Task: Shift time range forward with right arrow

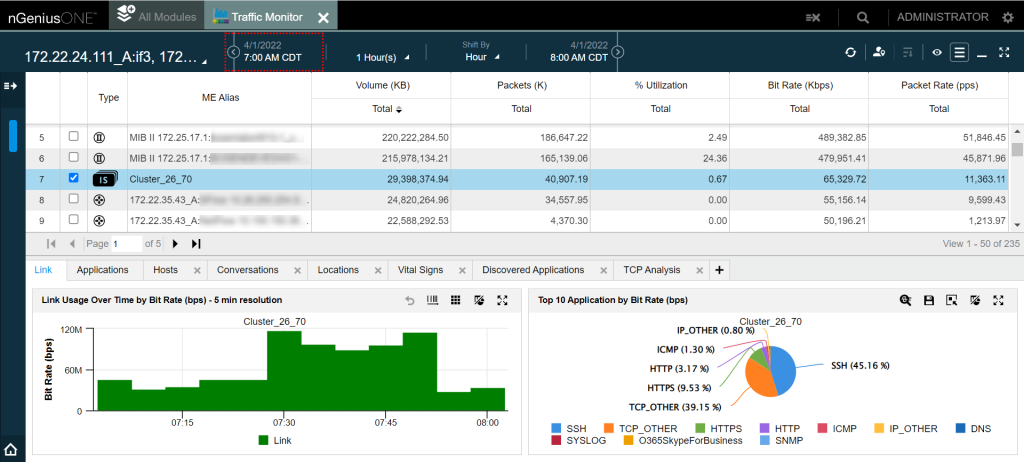Action: (618, 52)
